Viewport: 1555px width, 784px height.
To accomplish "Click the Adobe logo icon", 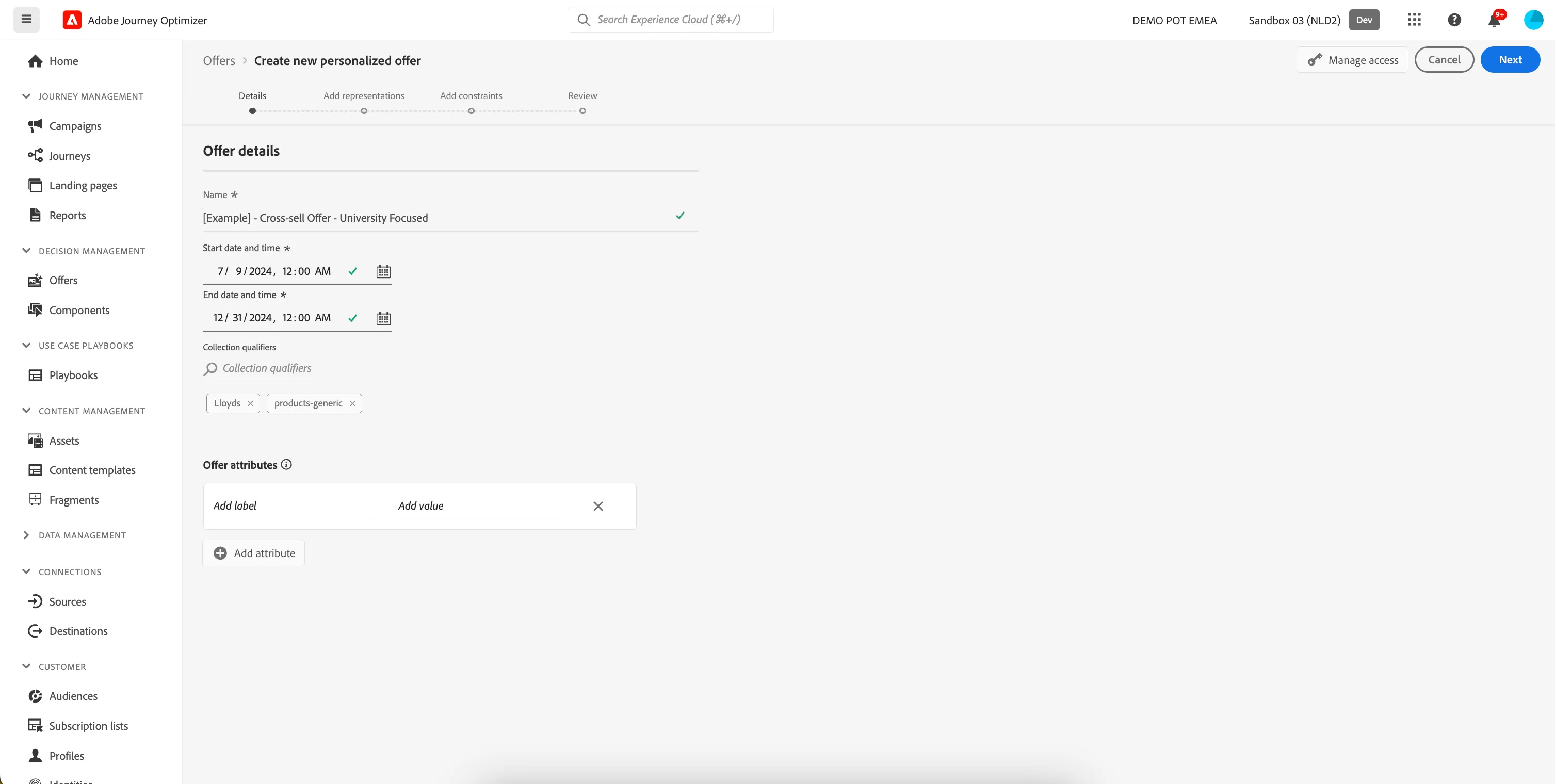I will pyautogui.click(x=72, y=20).
